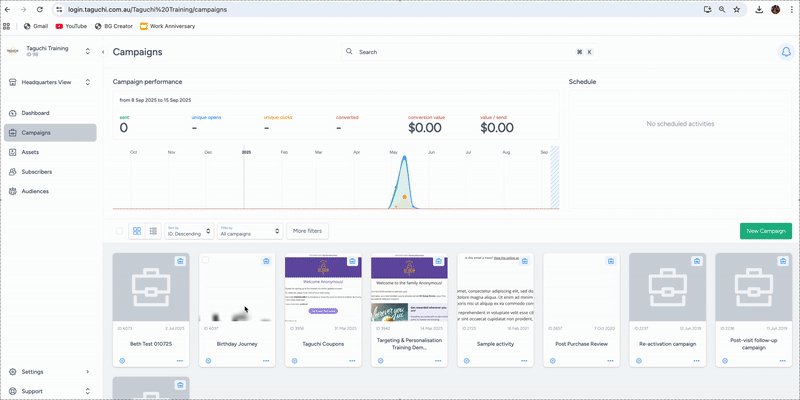This screenshot has width=800, height=400.
Task: Open the Filter by All campaigns dropdown
Action: [x=250, y=231]
